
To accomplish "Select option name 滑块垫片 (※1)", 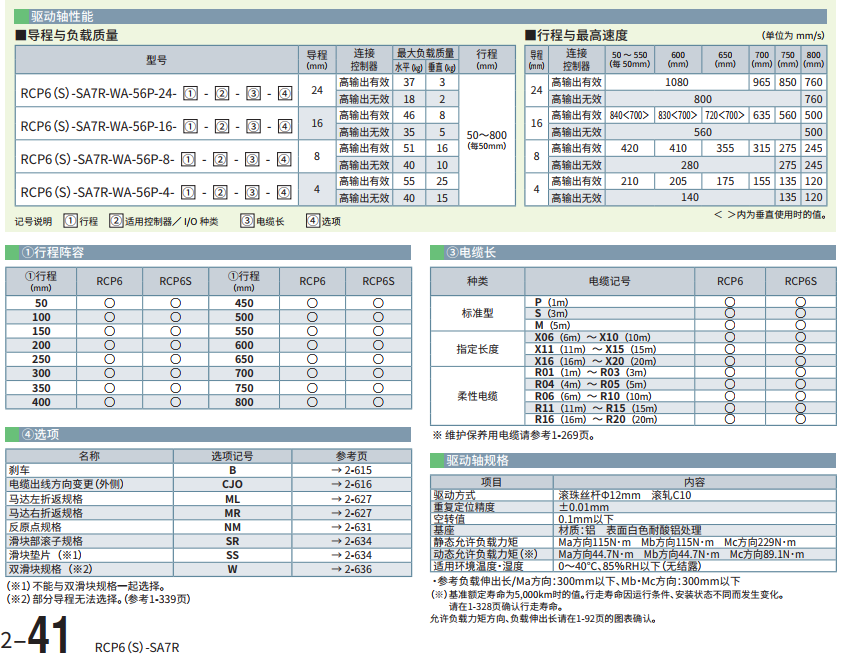I will pos(45,555).
